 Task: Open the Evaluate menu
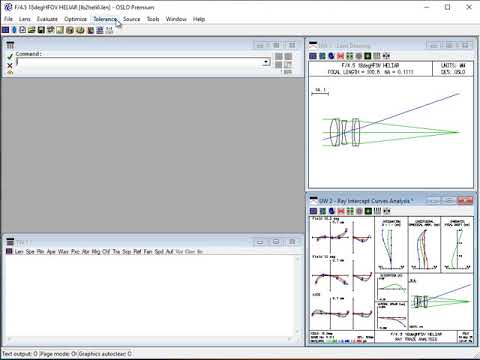47,19
